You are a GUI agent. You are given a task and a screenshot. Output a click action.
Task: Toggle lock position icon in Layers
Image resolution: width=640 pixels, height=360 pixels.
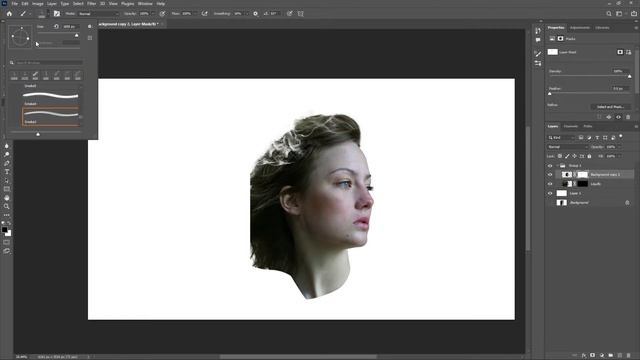point(574,156)
